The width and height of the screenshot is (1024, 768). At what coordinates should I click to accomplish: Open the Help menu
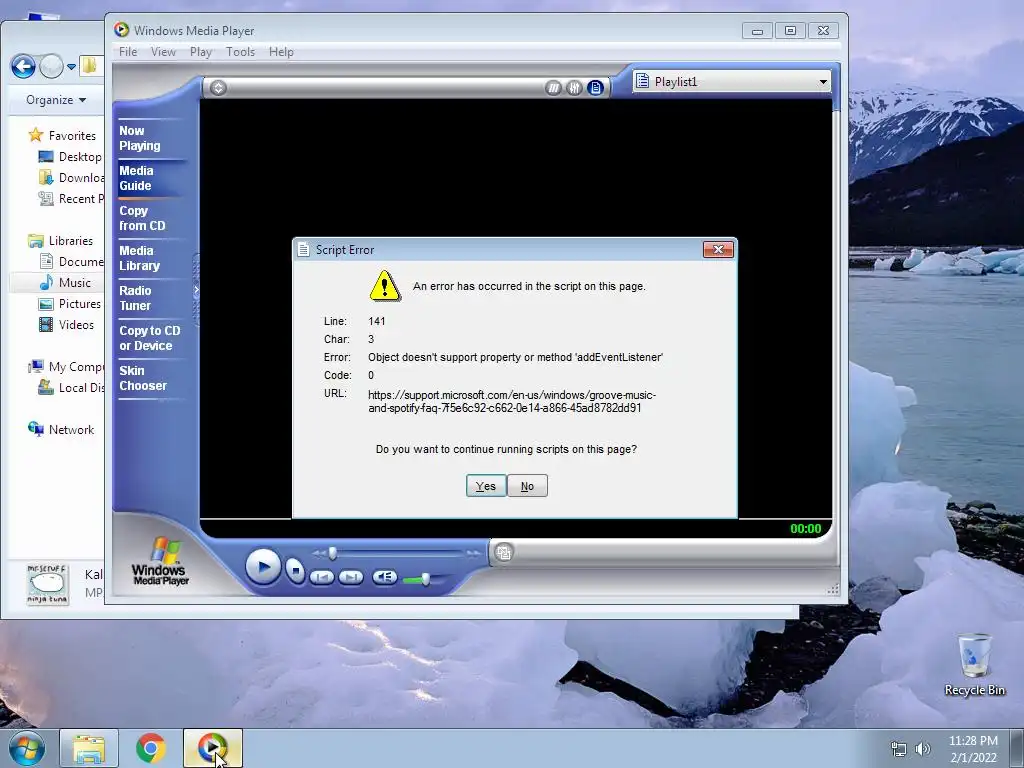pyautogui.click(x=281, y=52)
